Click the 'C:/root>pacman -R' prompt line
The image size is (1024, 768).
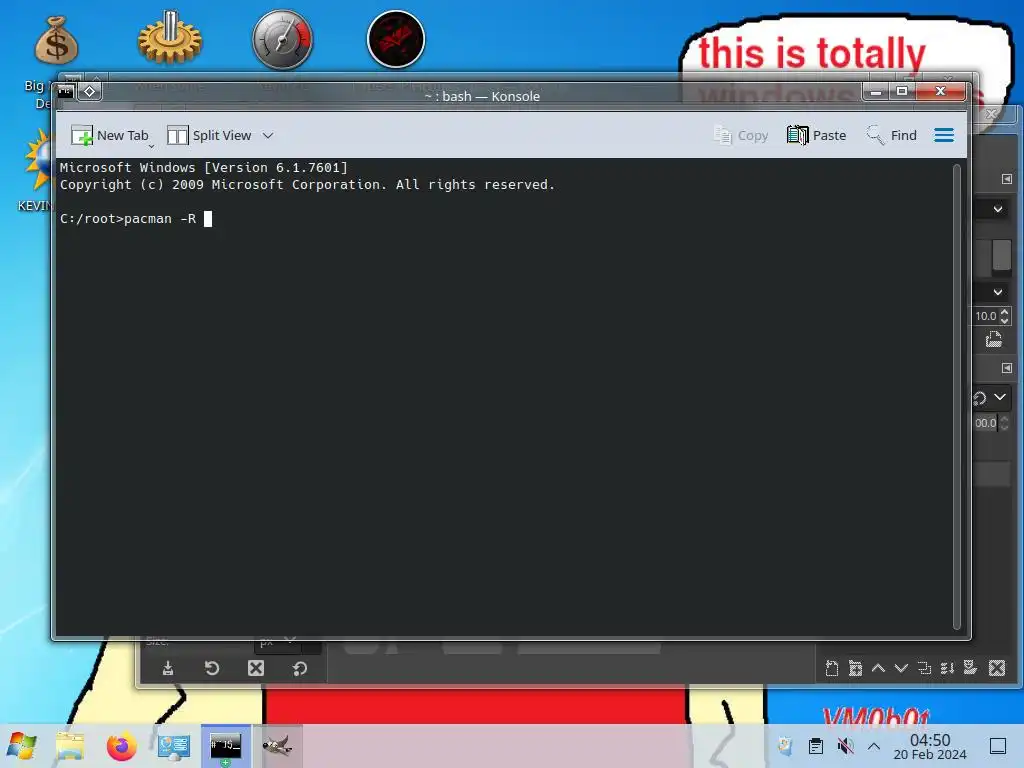click(x=136, y=219)
